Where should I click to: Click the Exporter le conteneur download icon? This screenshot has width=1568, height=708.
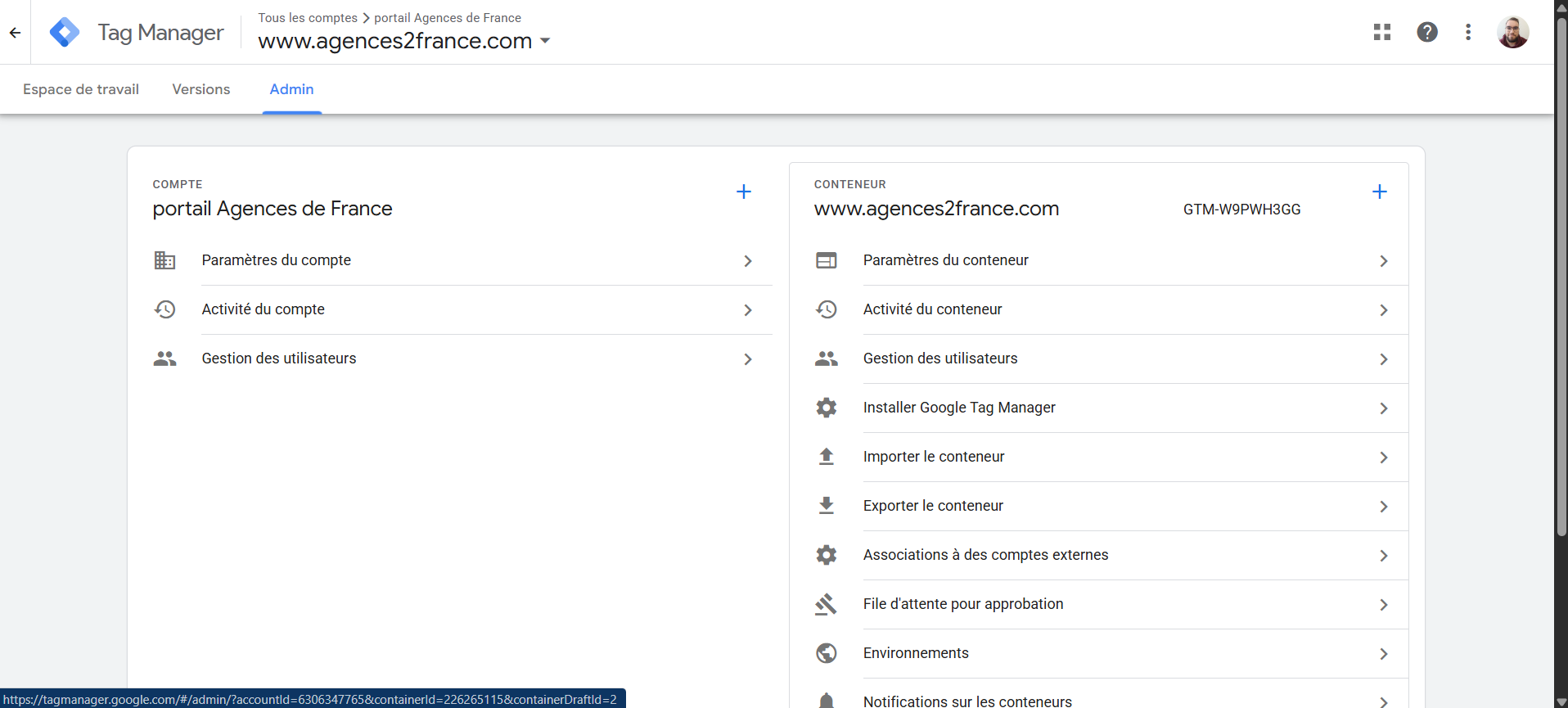click(x=827, y=506)
